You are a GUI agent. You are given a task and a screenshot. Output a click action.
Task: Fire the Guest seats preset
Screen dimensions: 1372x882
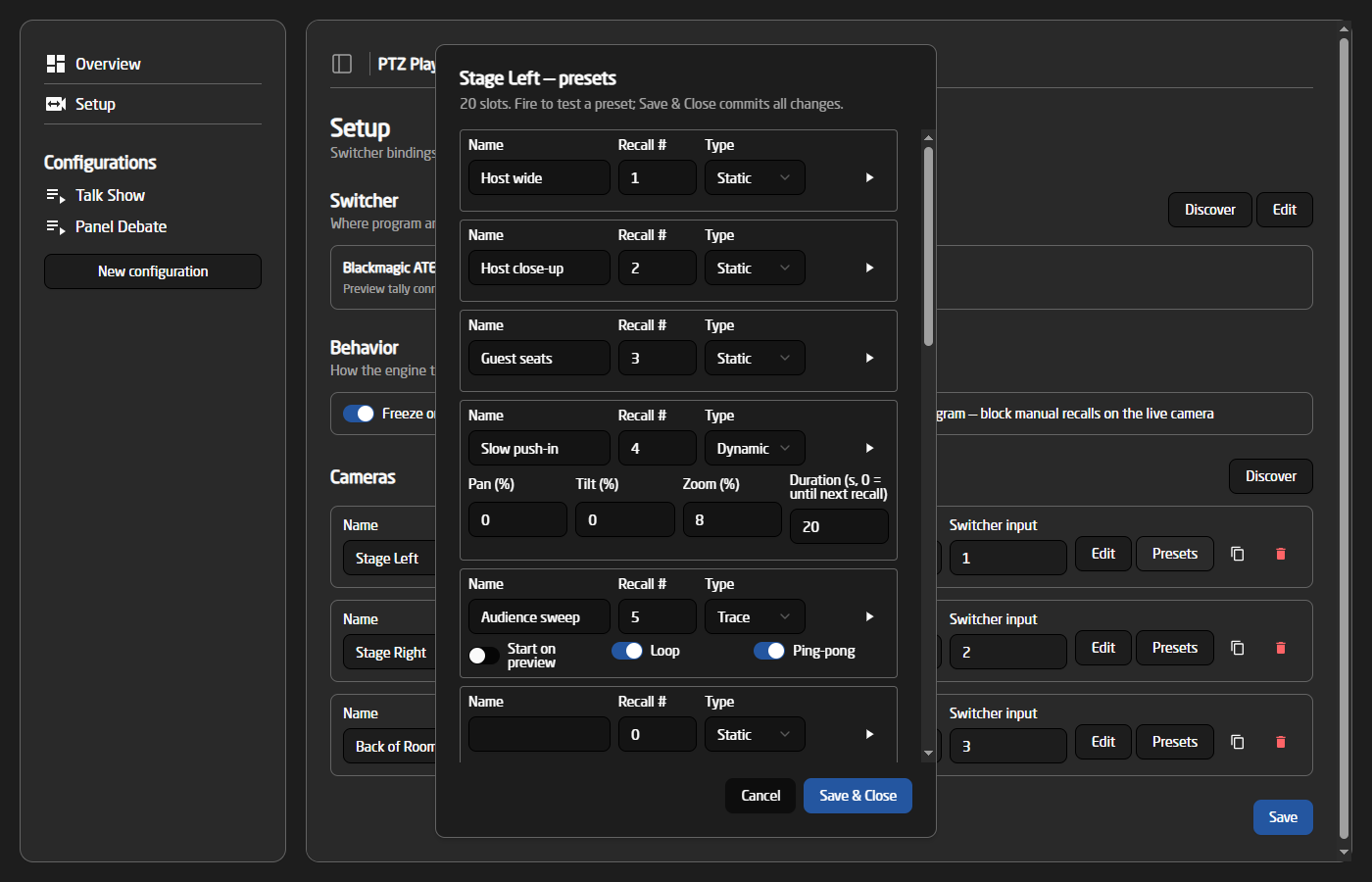coord(869,358)
